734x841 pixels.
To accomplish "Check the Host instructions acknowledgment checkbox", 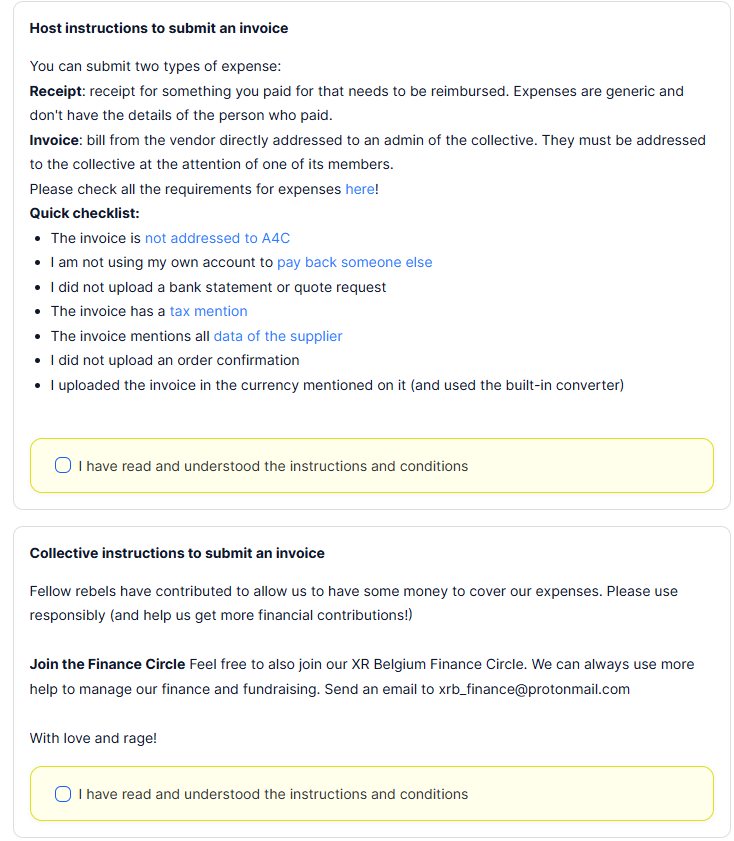I will pos(63,466).
